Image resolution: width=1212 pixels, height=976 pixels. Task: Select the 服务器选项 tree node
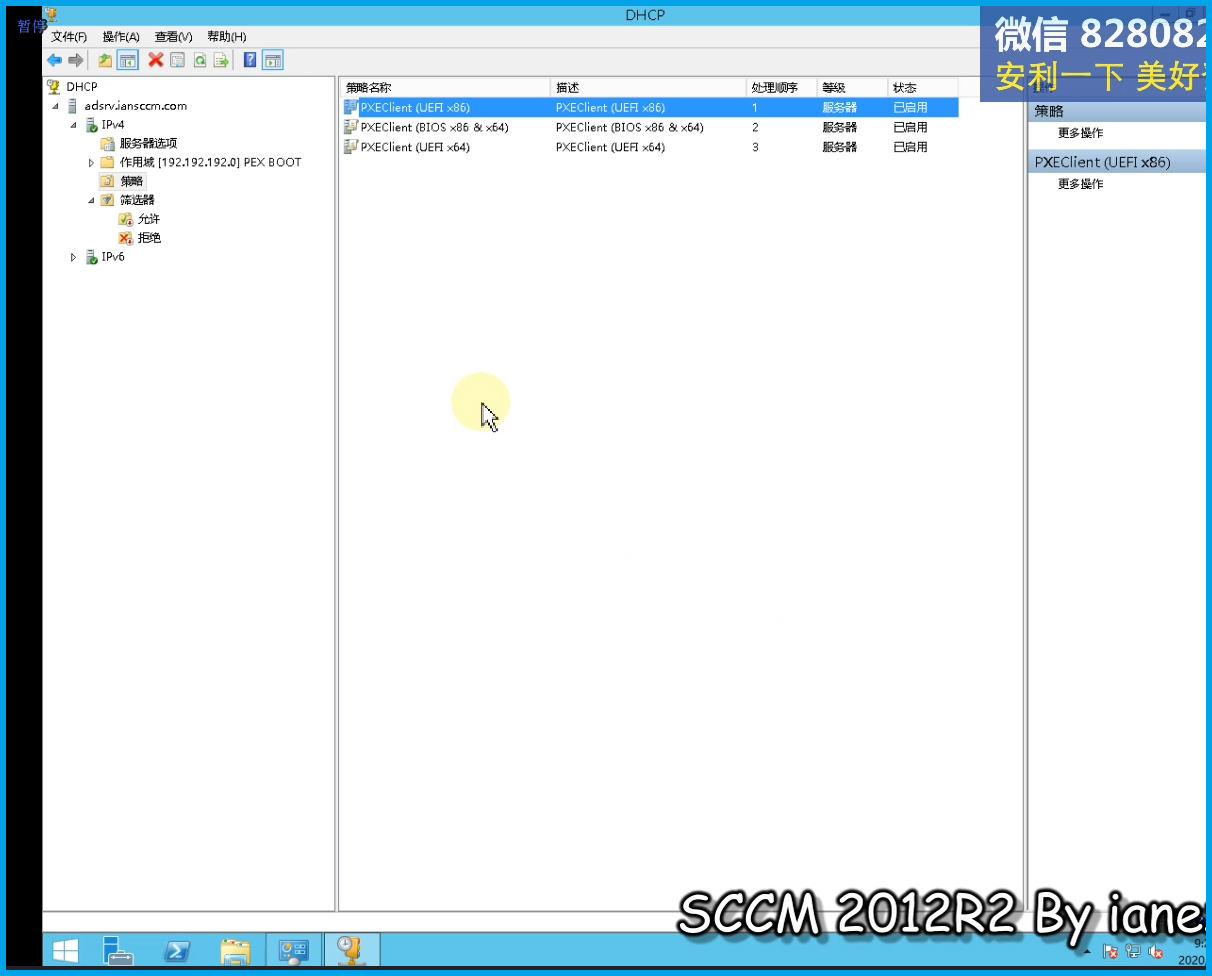(x=148, y=143)
